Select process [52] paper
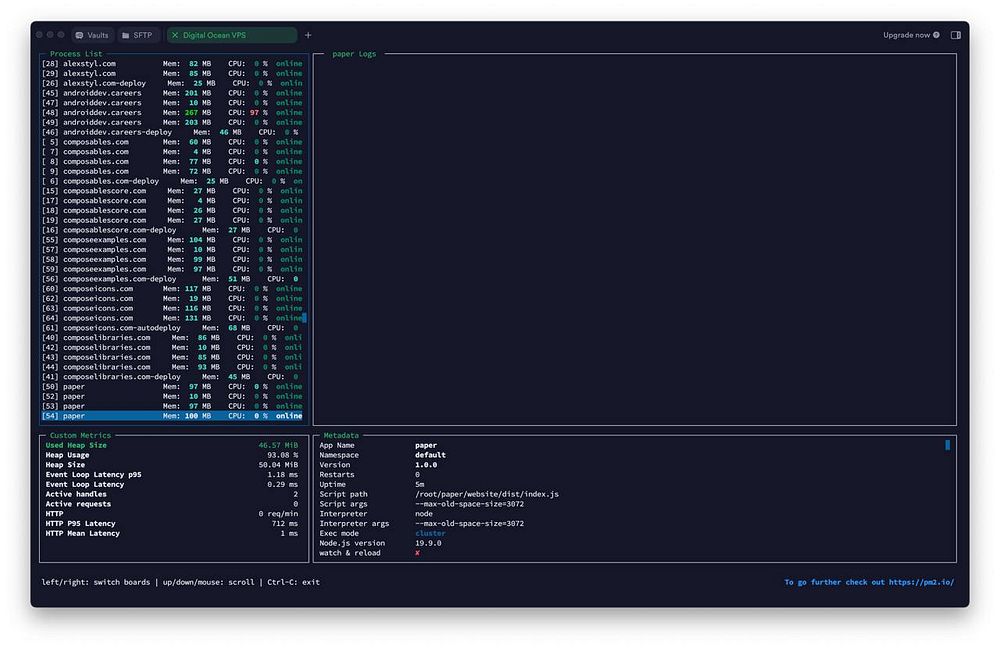Screen dimensions: 1000x648 [172, 396]
